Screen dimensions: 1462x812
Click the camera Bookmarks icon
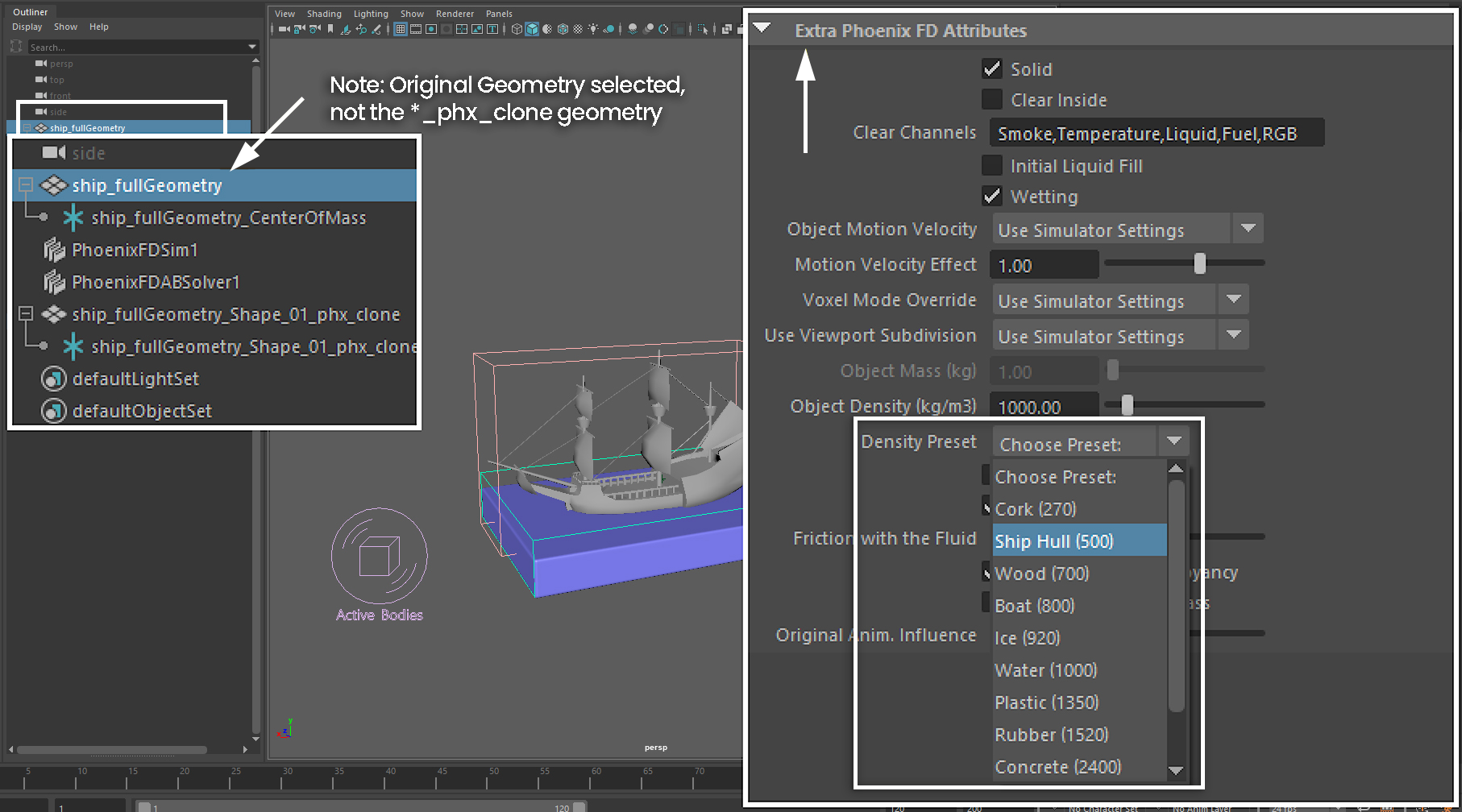(330, 29)
